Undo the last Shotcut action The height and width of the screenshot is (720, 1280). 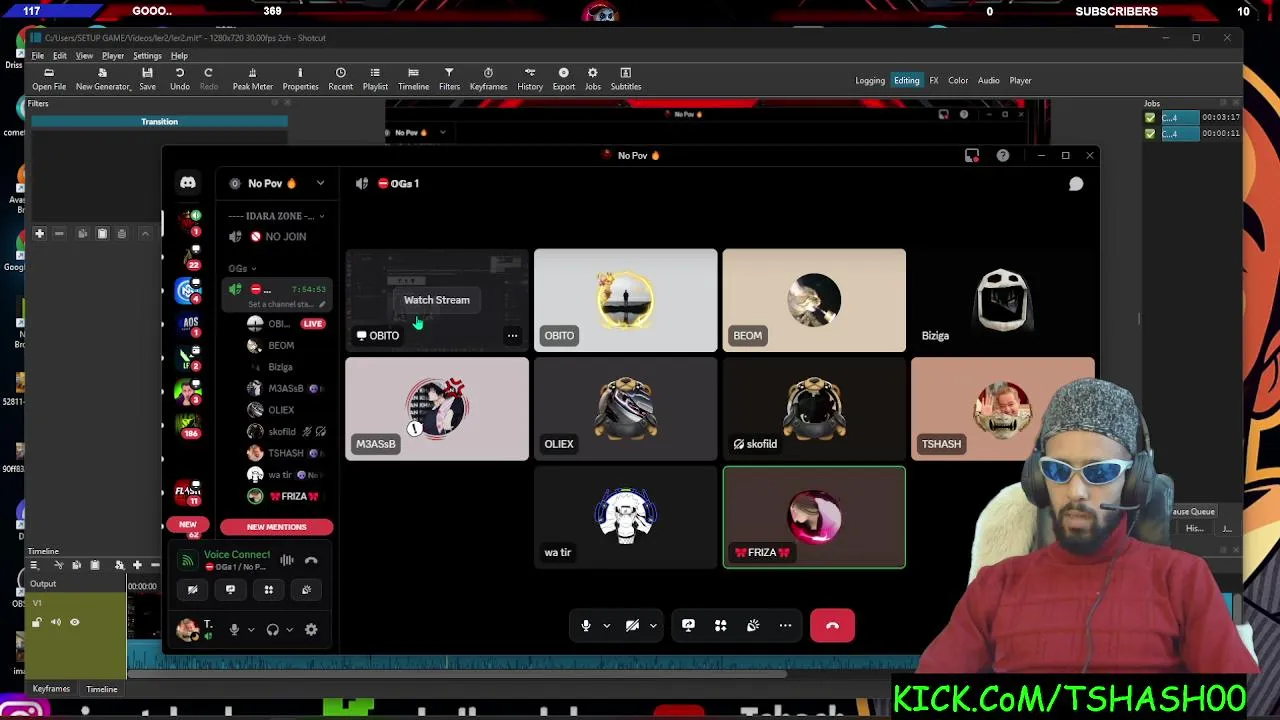tap(179, 79)
